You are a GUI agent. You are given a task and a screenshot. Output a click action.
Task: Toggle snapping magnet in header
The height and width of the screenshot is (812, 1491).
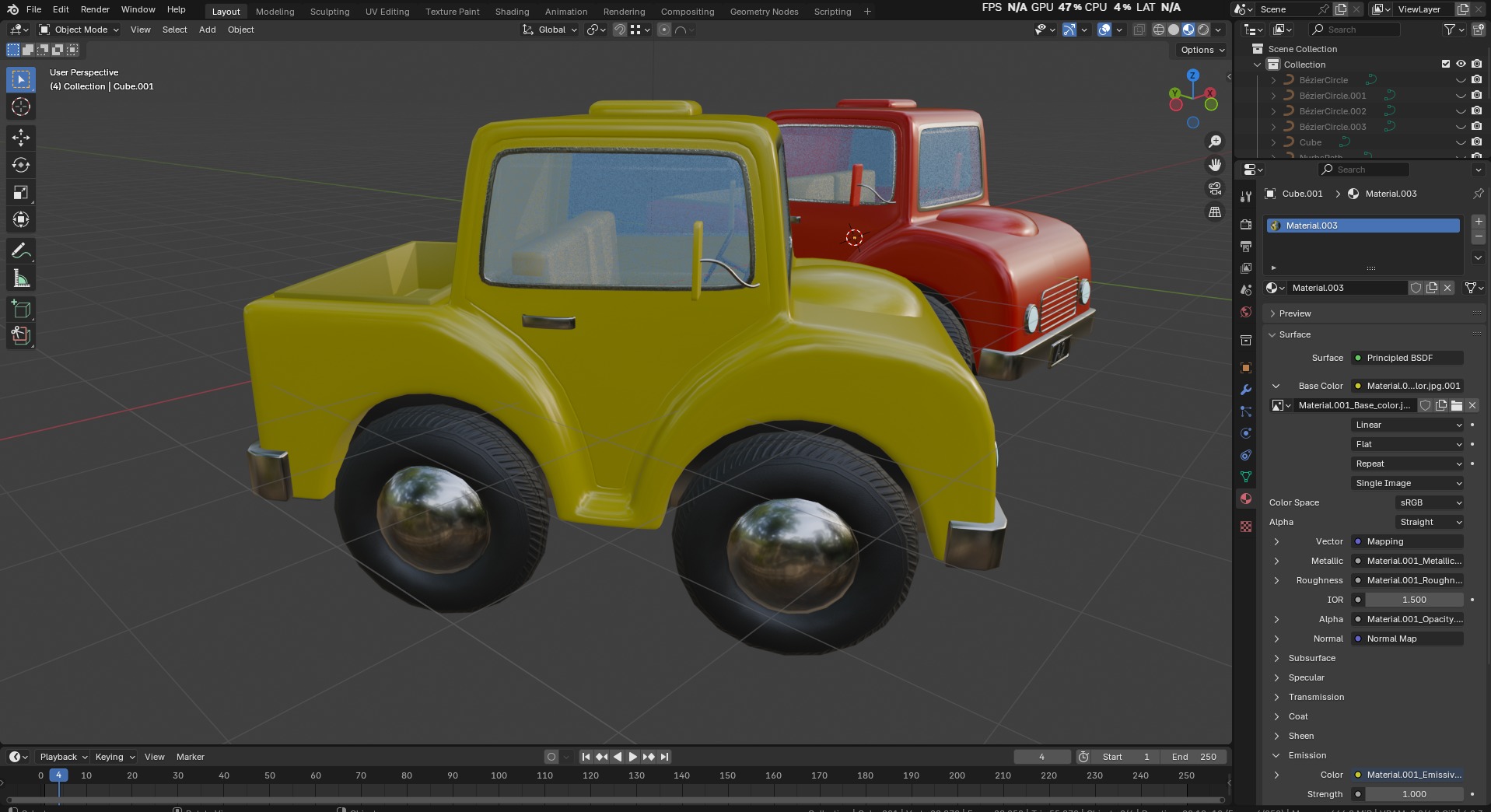[x=620, y=30]
